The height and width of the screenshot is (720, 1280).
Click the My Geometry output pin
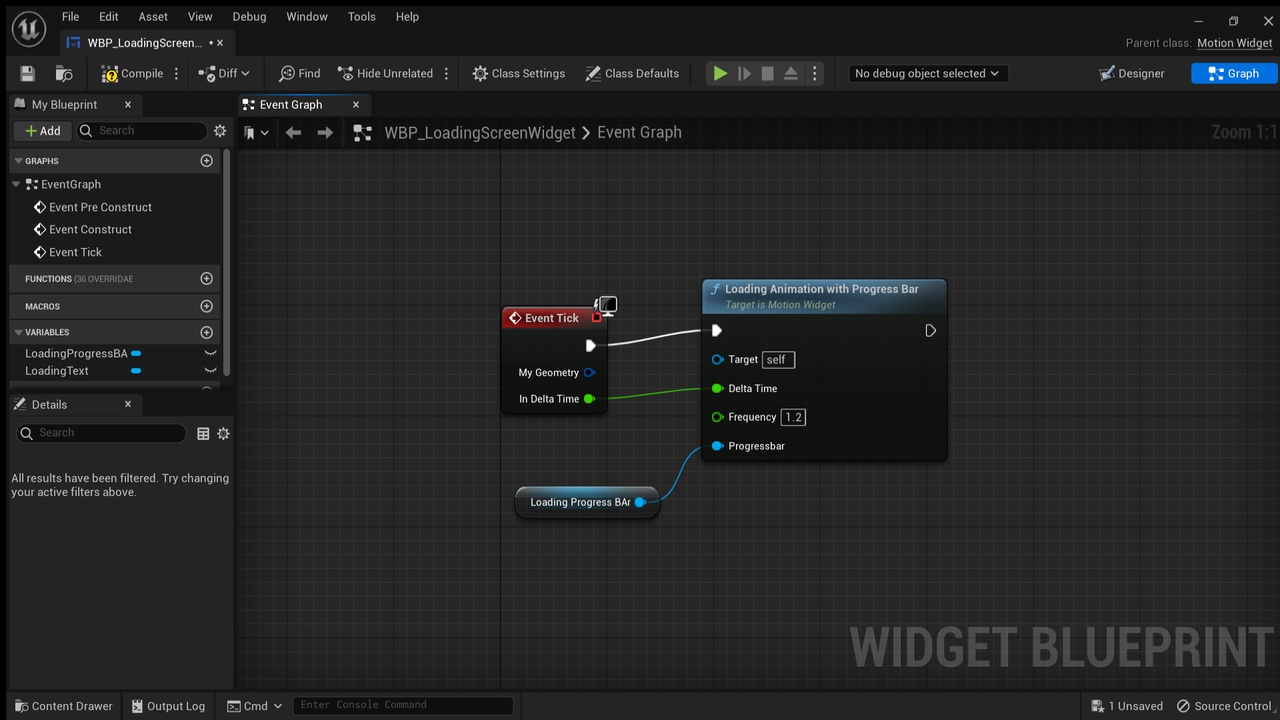(x=590, y=372)
